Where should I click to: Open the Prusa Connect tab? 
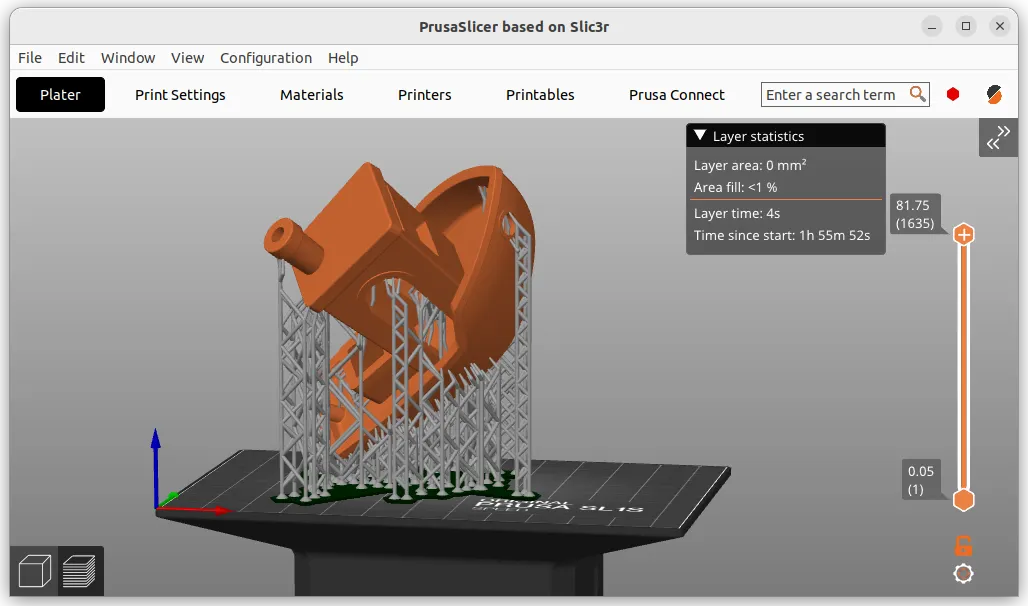point(676,95)
